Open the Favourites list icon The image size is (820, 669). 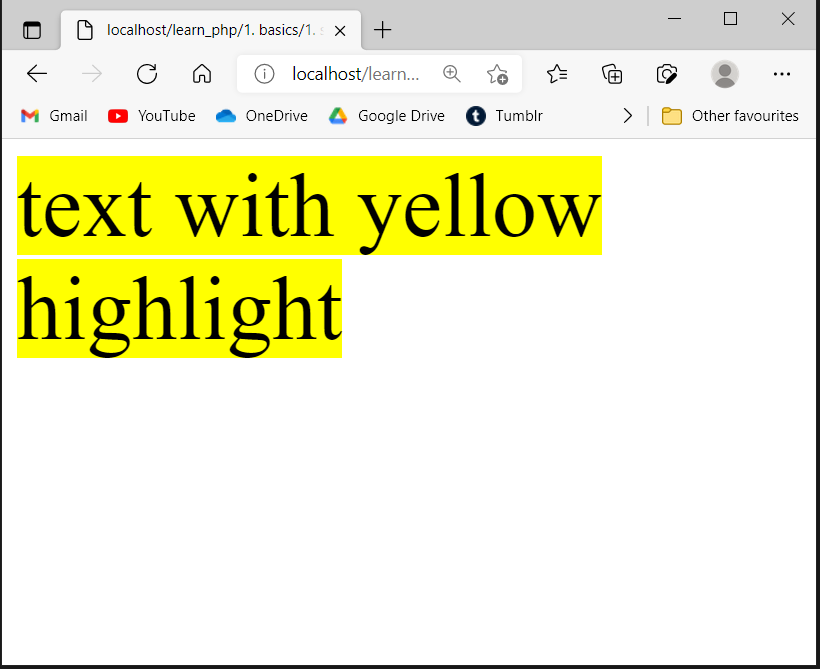(557, 74)
